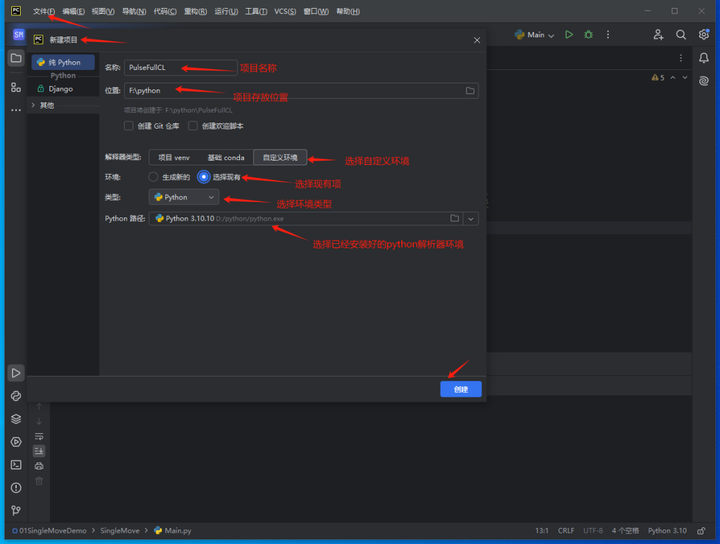Open the Terminal tool window

click(16, 465)
